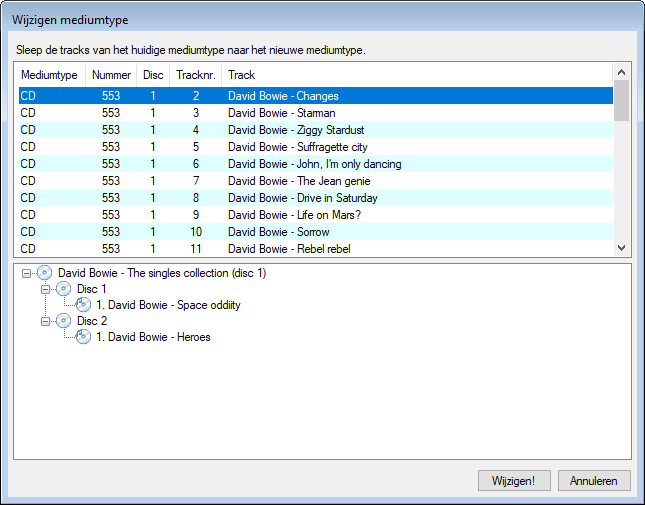Image resolution: width=645 pixels, height=505 pixels.
Task: Select the row David Bowie - Life on Mars?
Action: pos(316,215)
